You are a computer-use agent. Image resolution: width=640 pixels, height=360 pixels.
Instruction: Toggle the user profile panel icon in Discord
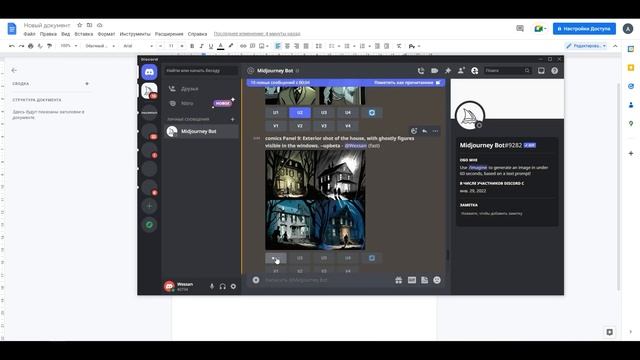[x=474, y=71]
